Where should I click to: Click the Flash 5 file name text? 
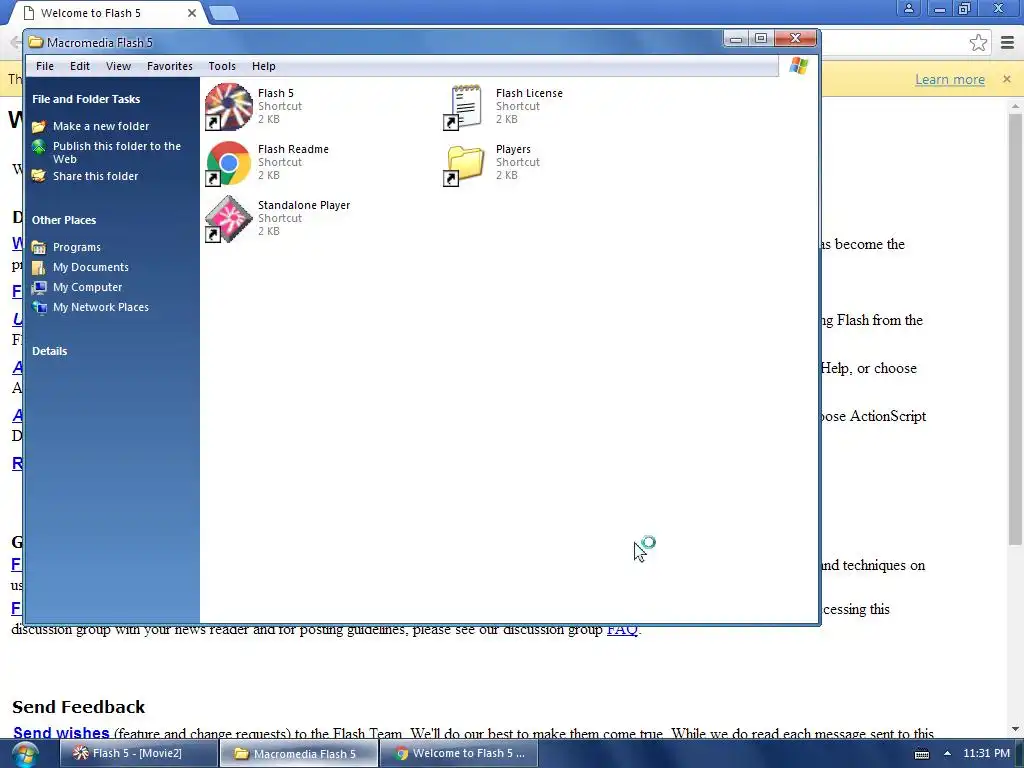(x=276, y=93)
